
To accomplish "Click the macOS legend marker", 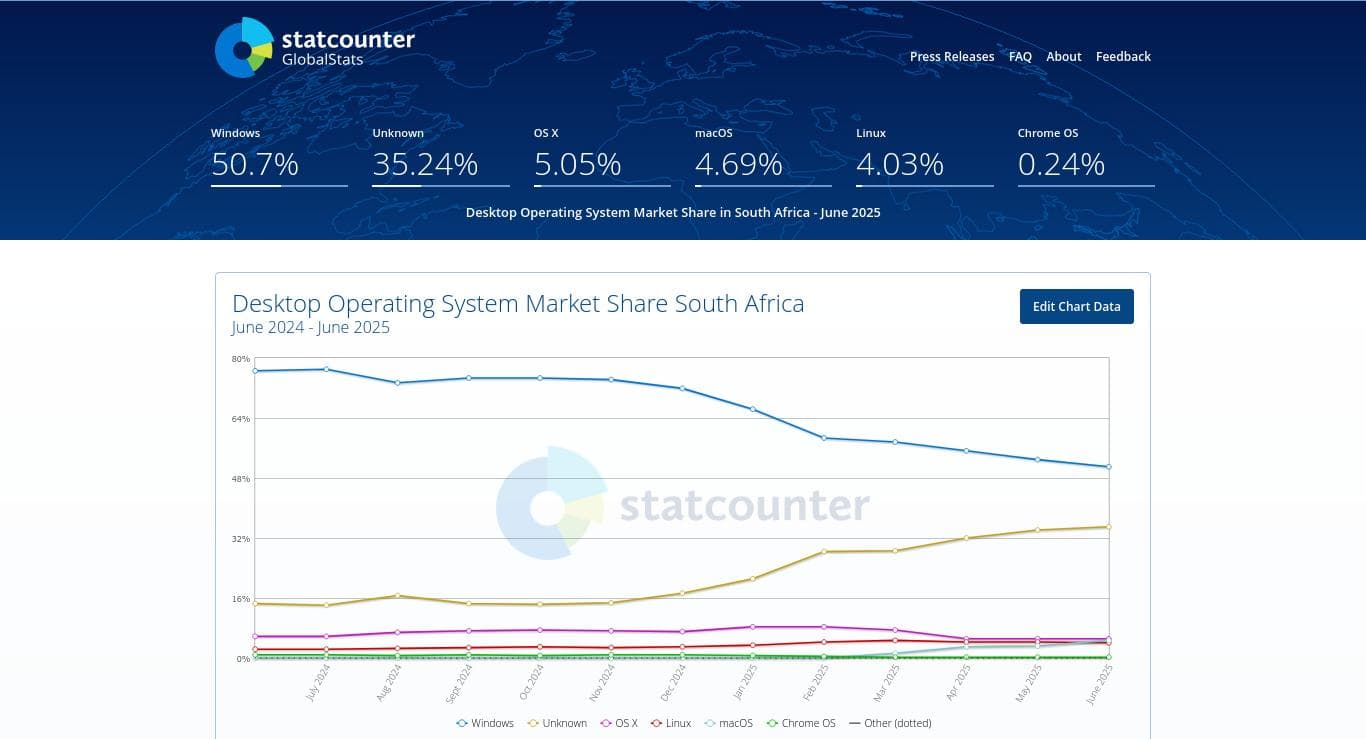I will [710, 723].
